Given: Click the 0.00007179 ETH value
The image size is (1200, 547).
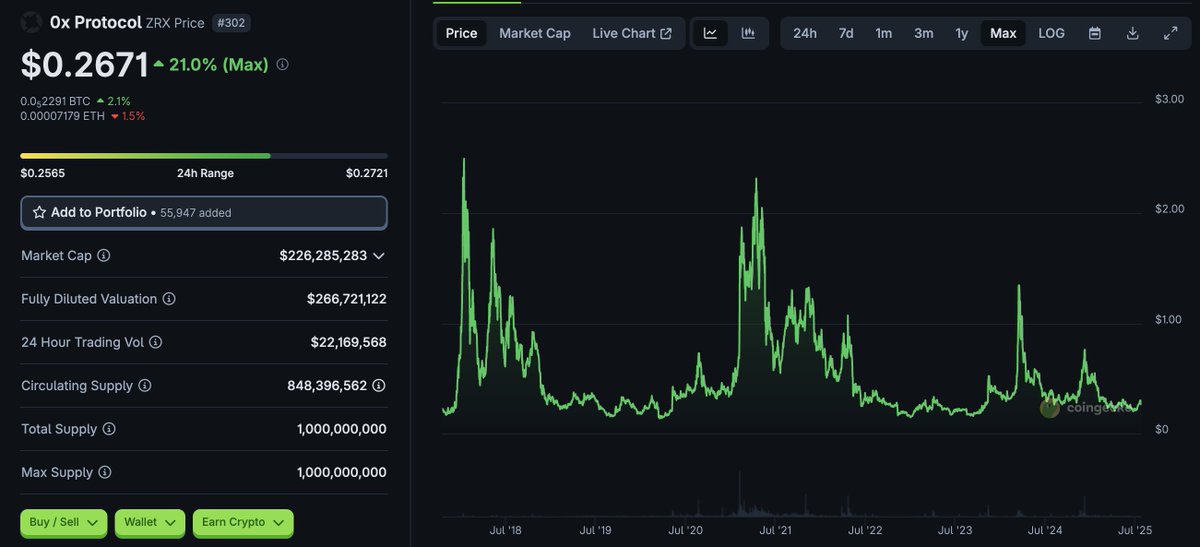Looking at the screenshot, I should 63,116.
